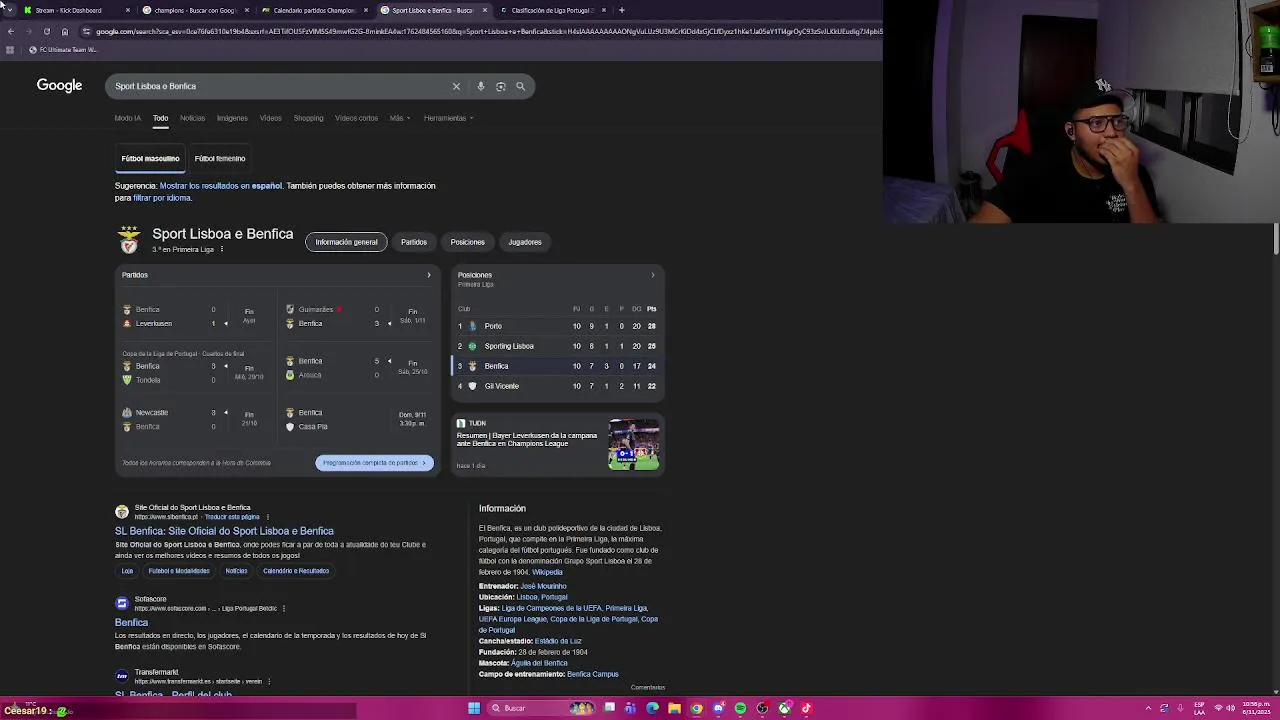The image size is (1280, 720).
Task: Open the Google logo homepage
Action: pyautogui.click(x=59, y=85)
